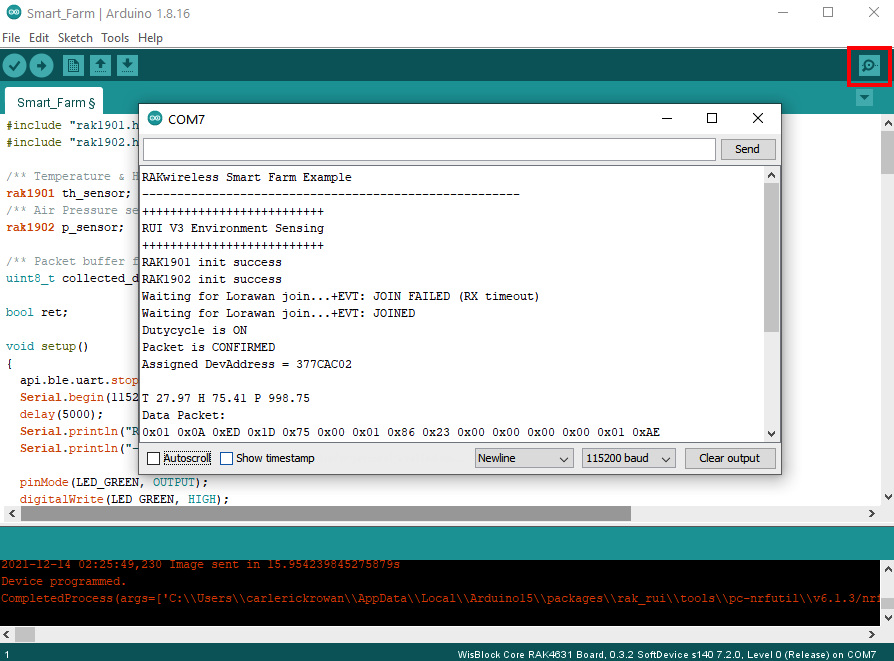The height and width of the screenshot is (661, 894).
Task: Close the Arduino main window
Action: (x=873, y=13)
